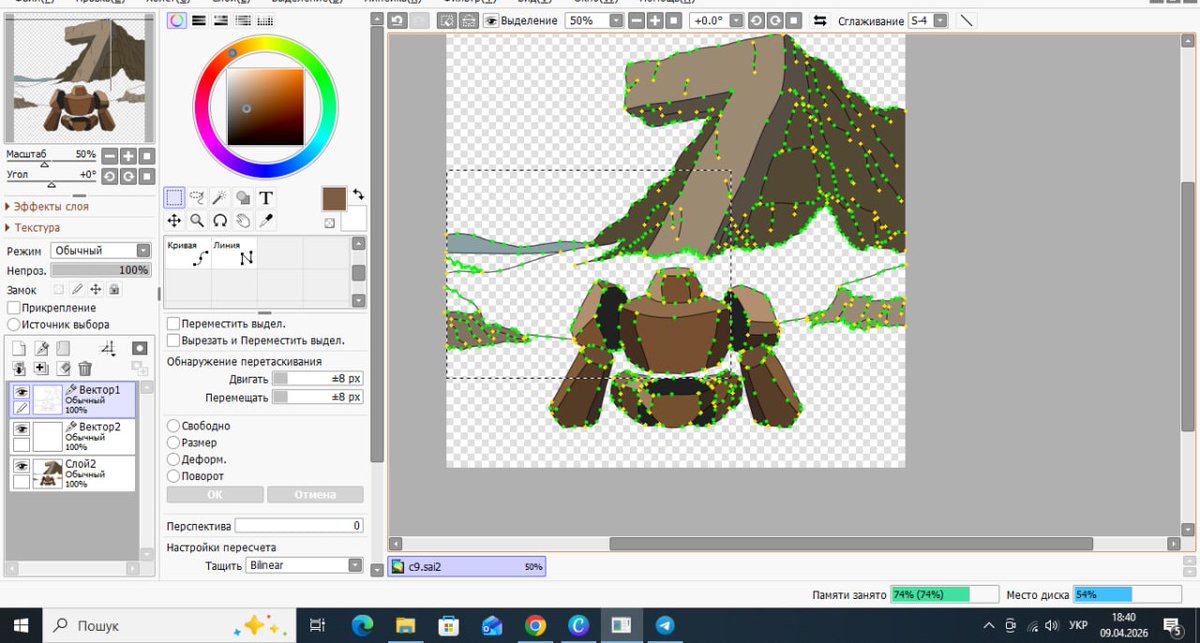Image resolution: width=1200 pixels, height=643 pixels.
Task: Switch to the c9.sai2 document tab
Action: click(x=465, y=566)
